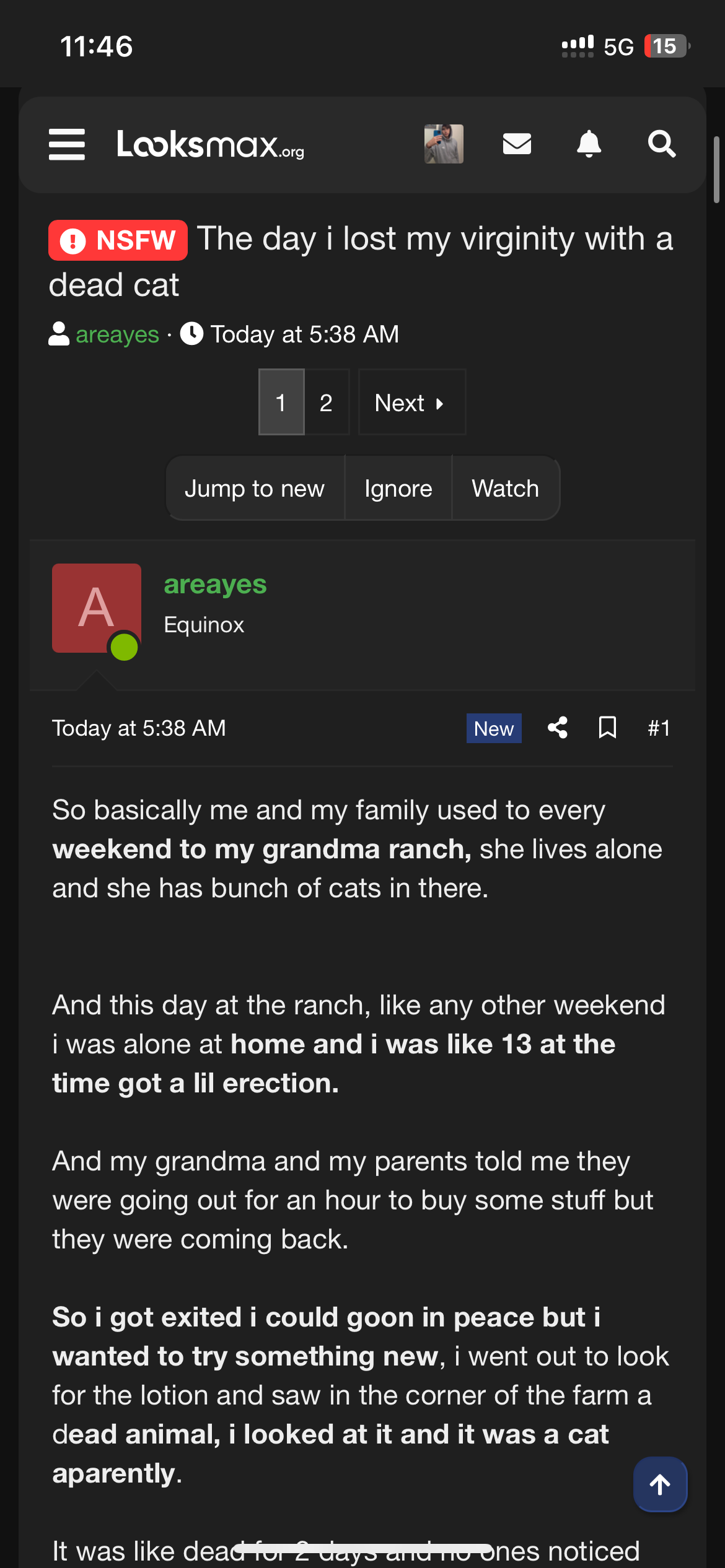Go to page 2 of the thread
725x1568 pixels.
(327, 403)
